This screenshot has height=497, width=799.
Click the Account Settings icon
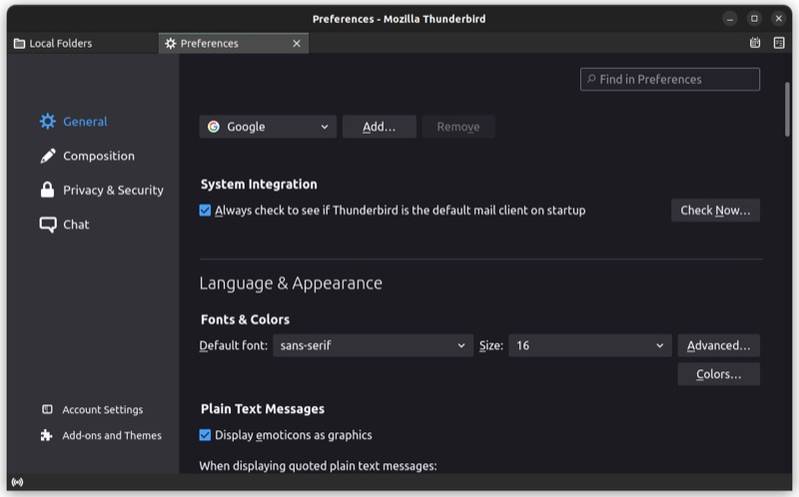coord(47,410)
